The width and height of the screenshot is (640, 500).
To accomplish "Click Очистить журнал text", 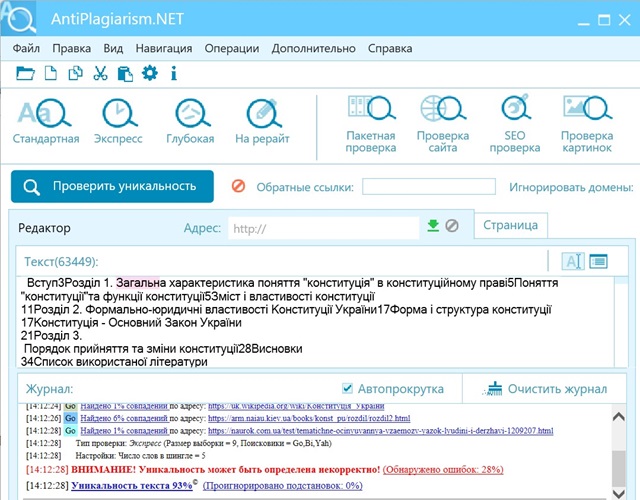I will 557,389.
